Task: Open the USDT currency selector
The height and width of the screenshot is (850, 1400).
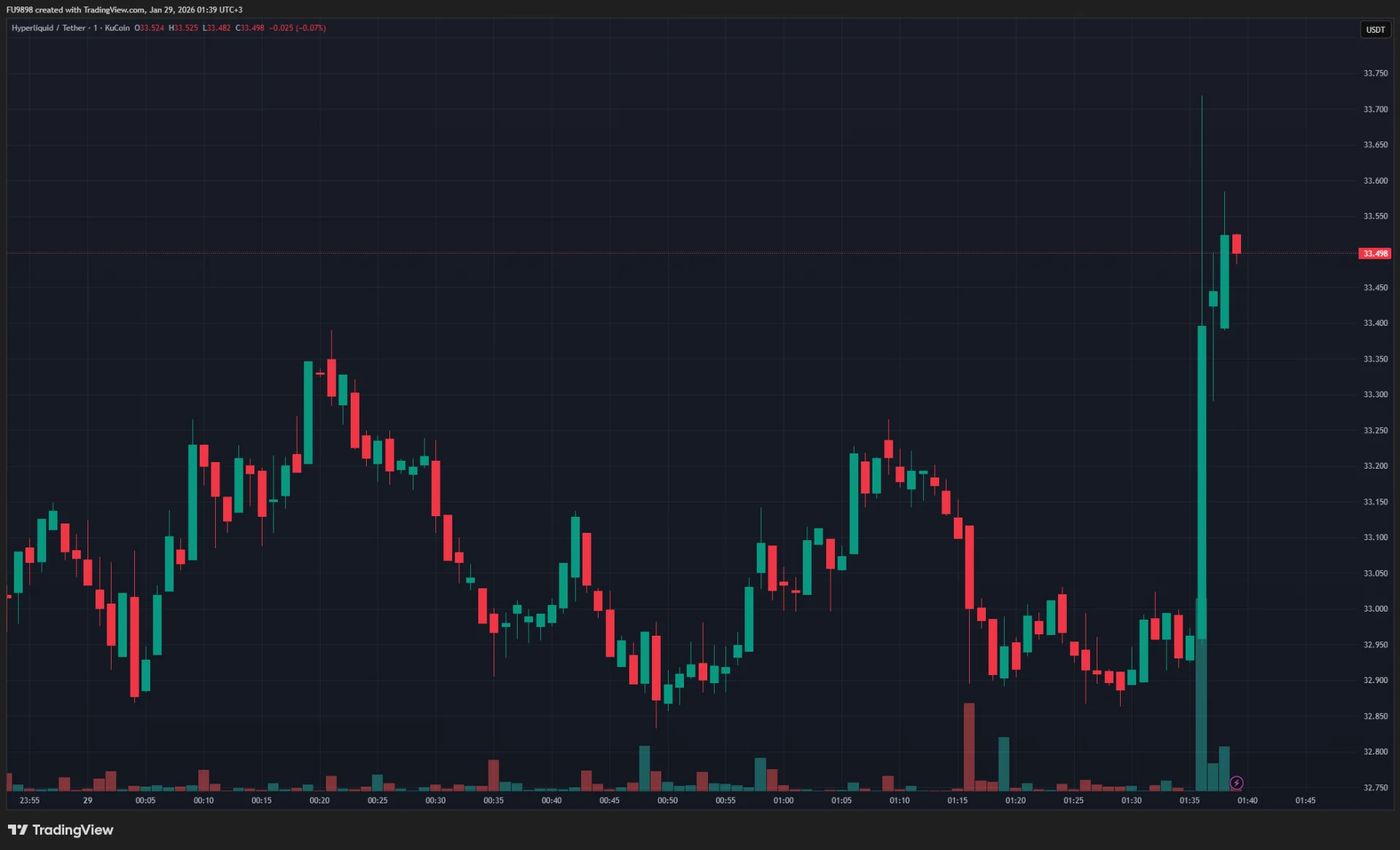Action: [1375, 30]
